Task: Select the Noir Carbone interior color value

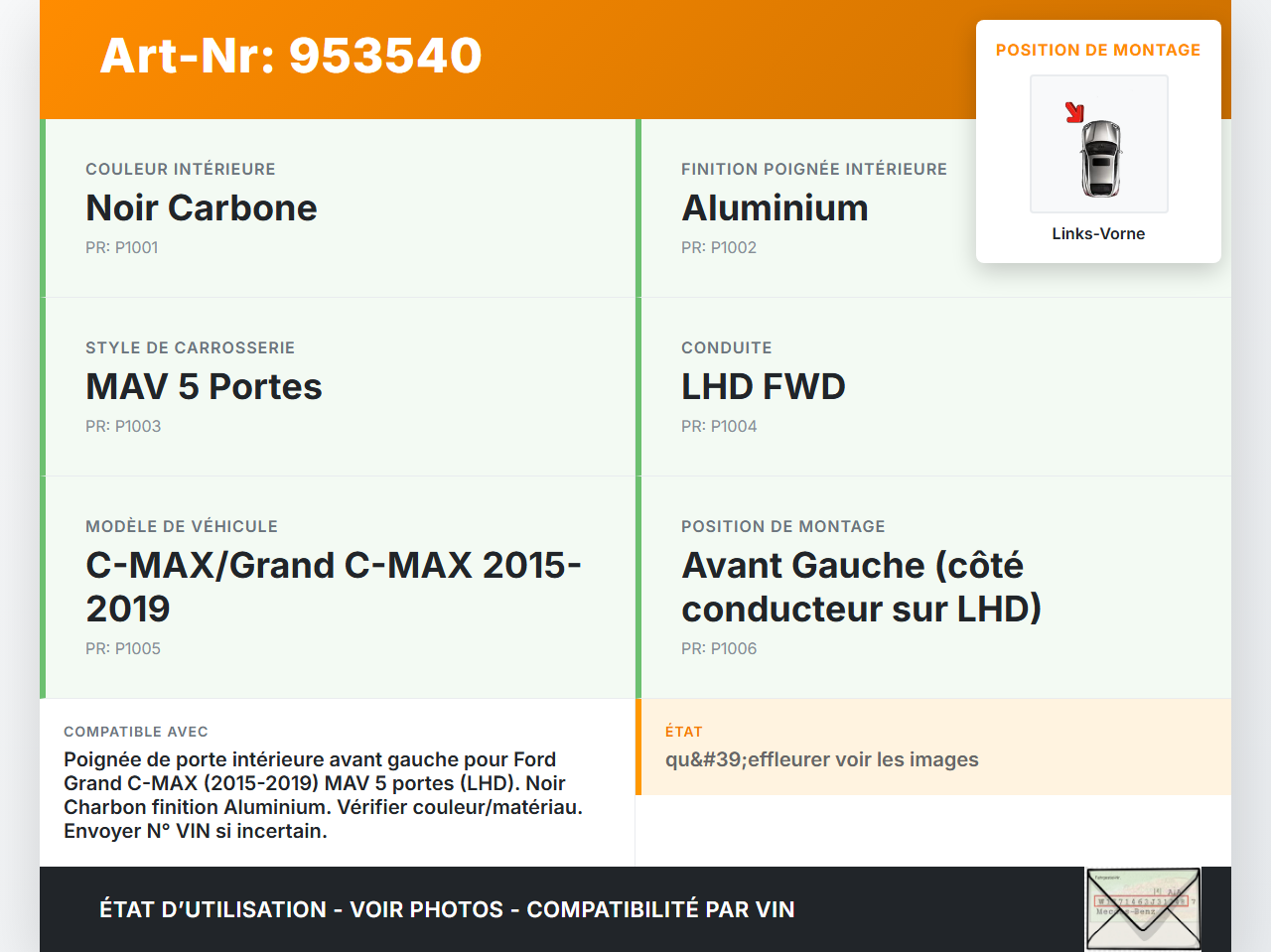Action: (x=202, y=207)
